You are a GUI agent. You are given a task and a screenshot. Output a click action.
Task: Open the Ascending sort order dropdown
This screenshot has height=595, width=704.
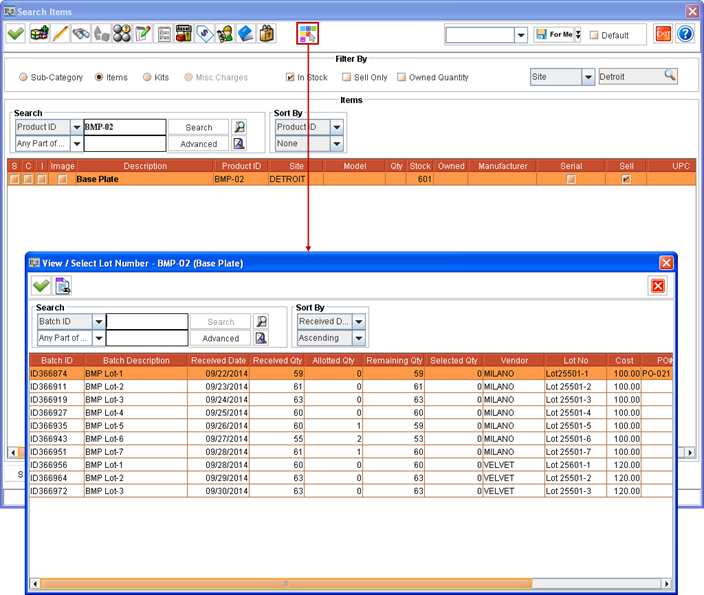(x=358, y=338)
